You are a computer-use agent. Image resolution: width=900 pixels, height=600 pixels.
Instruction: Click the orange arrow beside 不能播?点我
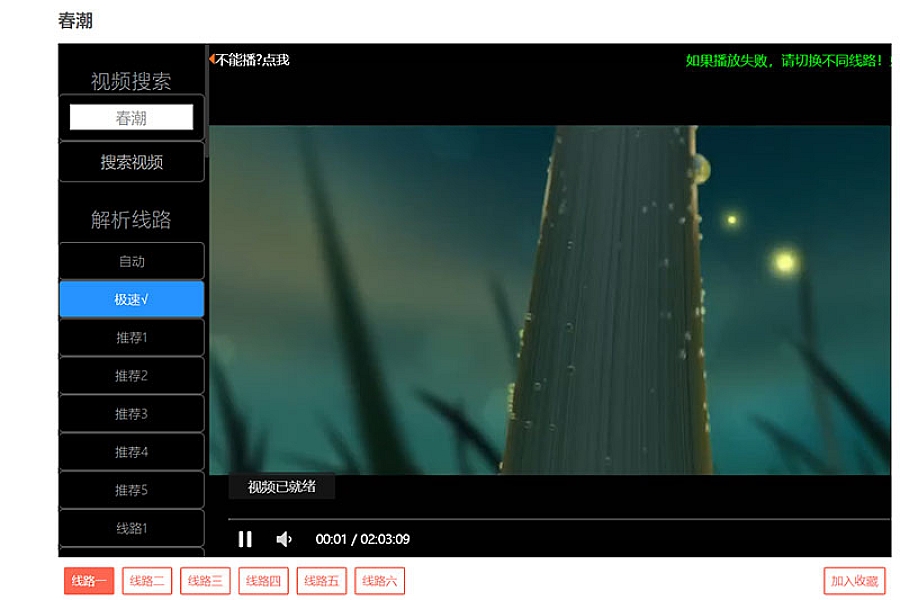pyautogui.click(x=212, y=59)
